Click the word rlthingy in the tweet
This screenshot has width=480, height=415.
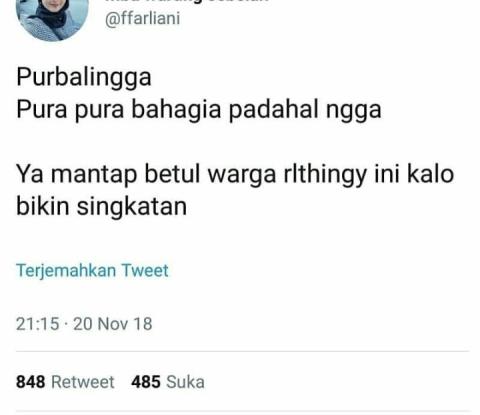coord(325,175)
